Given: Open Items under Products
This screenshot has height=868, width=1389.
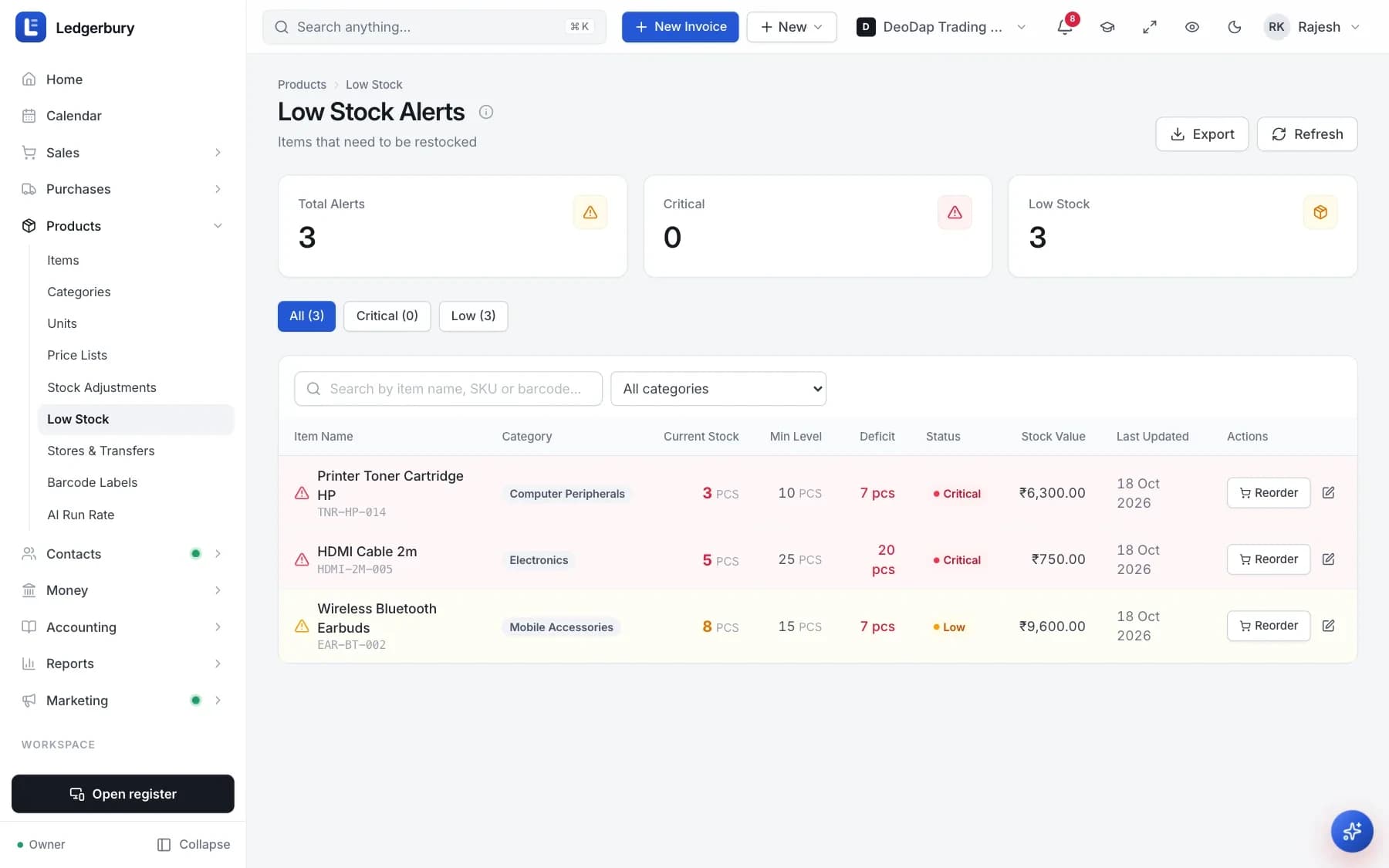Looking at the screenshot, I should click(136, 260).
